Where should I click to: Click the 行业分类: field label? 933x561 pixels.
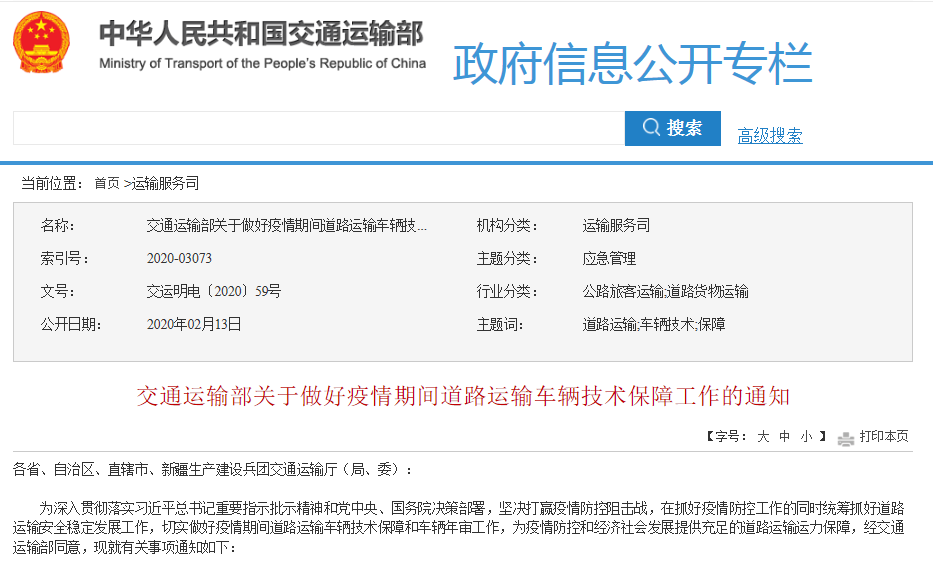[x=508, y=292]
